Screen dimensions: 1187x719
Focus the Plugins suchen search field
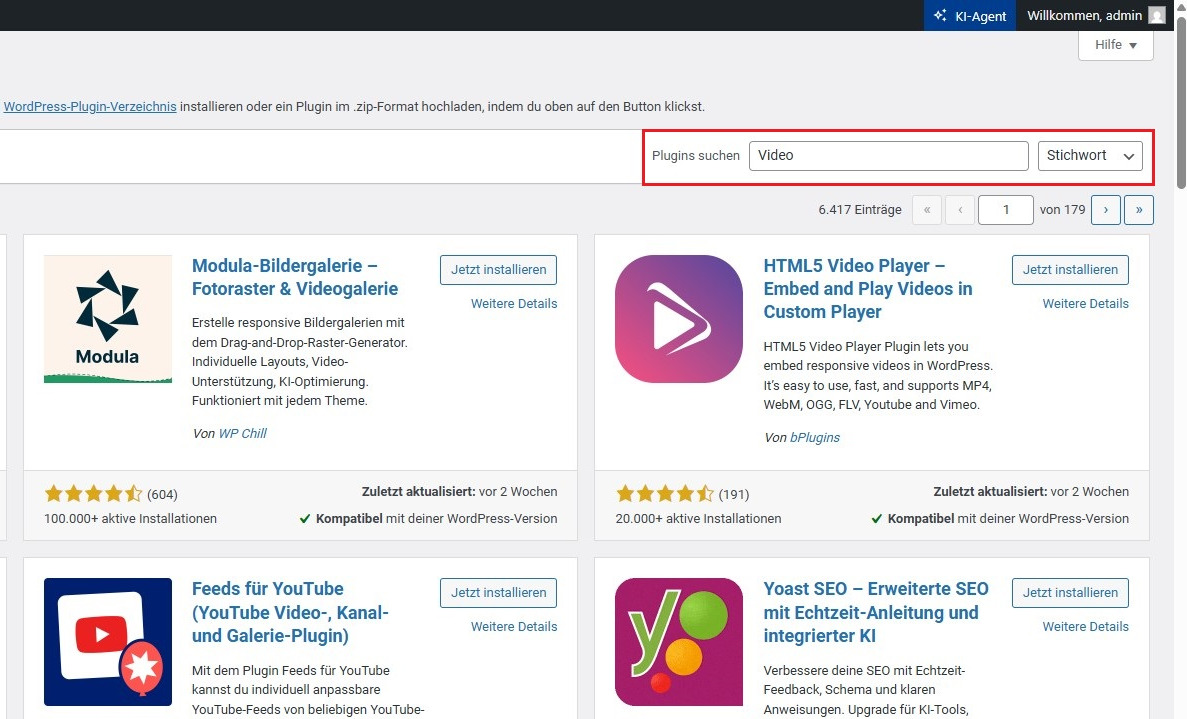[889, 156]
